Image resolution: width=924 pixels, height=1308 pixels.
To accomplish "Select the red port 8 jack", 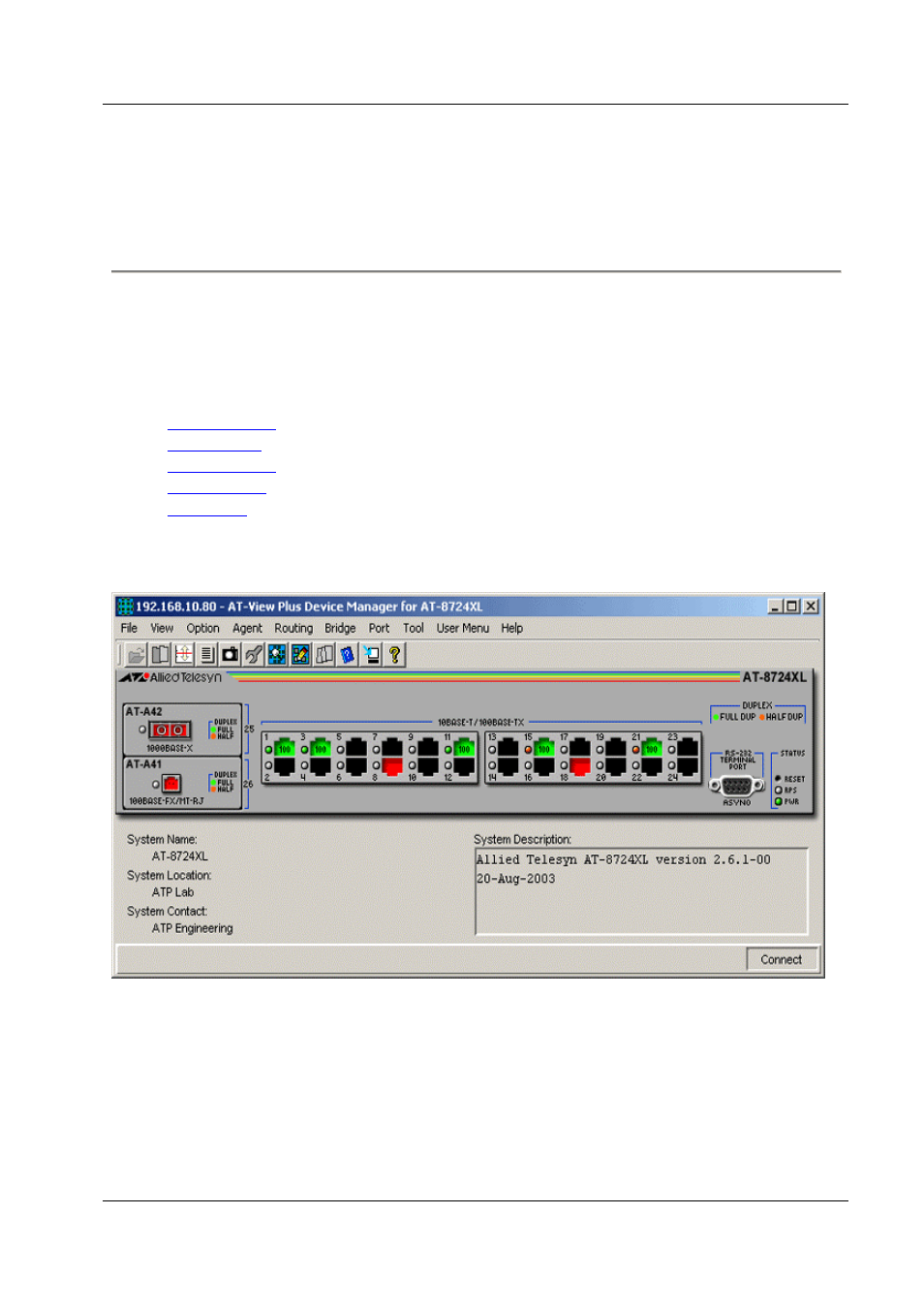I will pos(392,766).
